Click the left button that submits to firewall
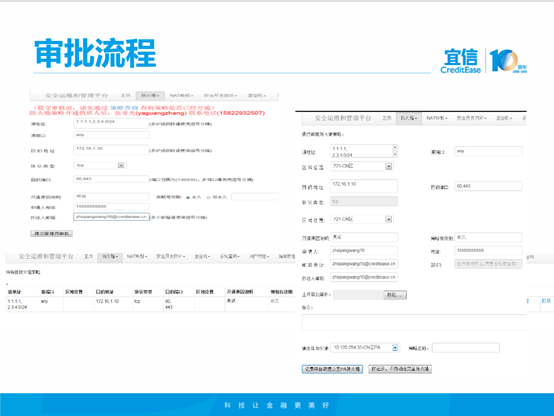The width and height of the screenshot is (554, 416). 332,369
